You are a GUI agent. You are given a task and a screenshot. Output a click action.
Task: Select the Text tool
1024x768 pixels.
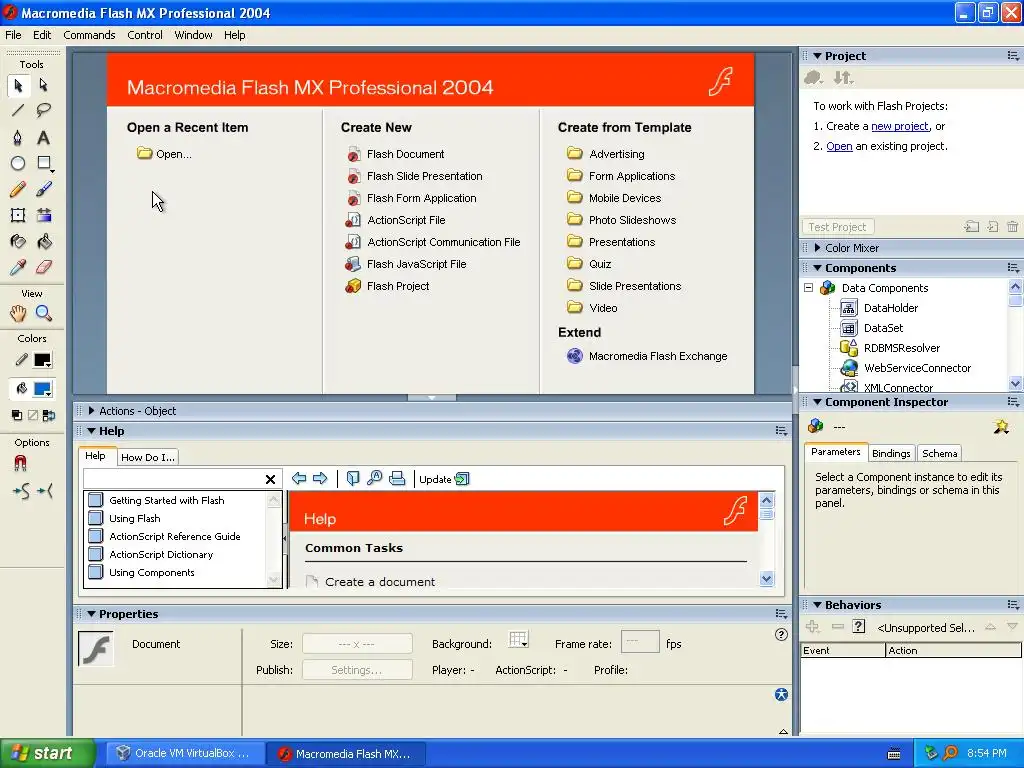[x=44, y=137]
